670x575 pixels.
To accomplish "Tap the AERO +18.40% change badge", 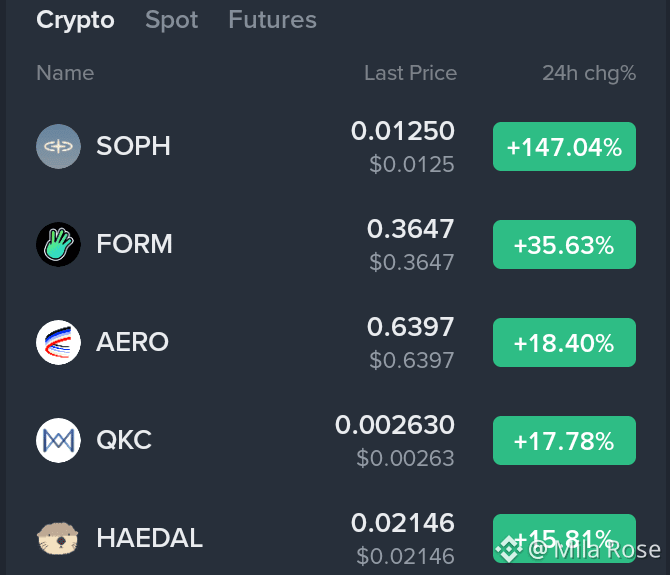I will (564, 342).
